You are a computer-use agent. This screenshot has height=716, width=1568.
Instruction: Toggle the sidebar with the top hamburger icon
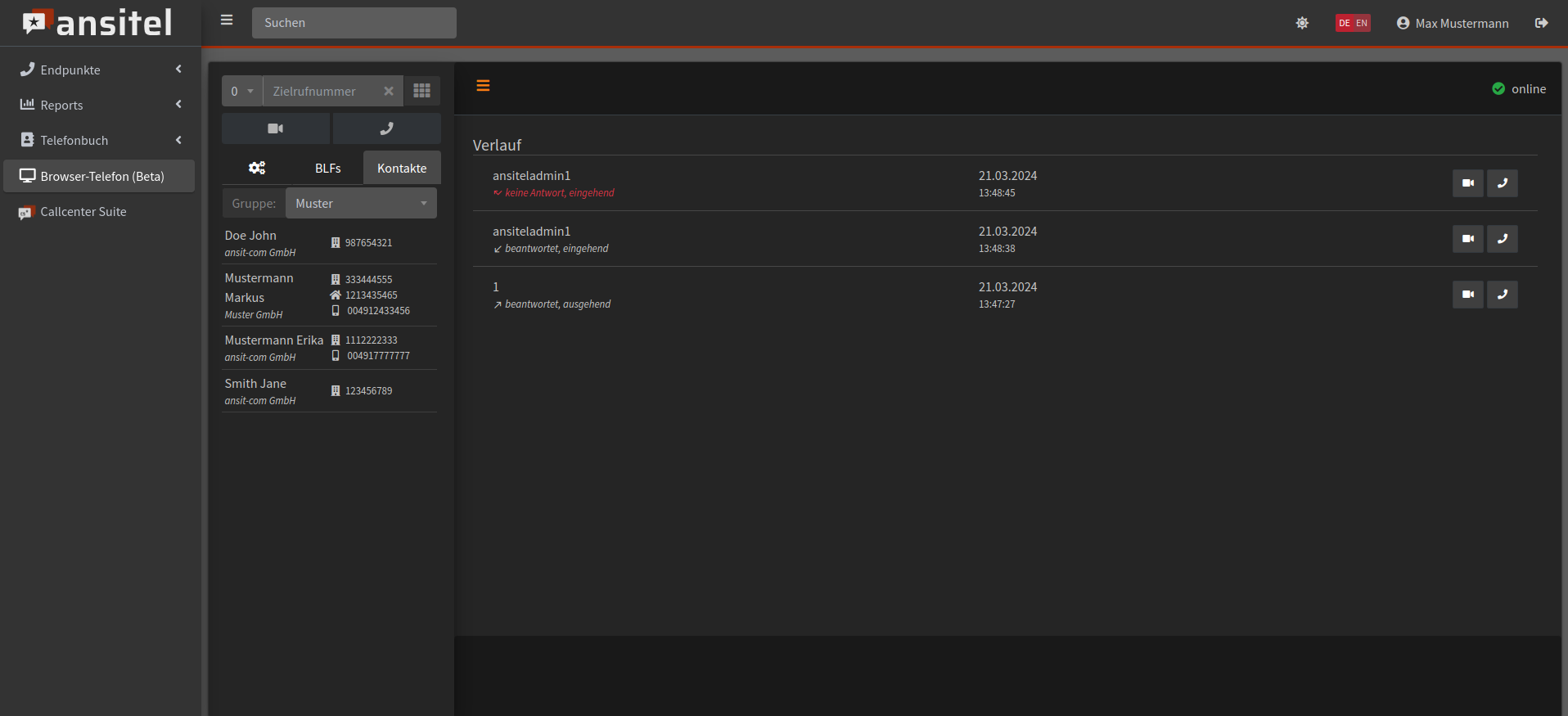(227, 20)
